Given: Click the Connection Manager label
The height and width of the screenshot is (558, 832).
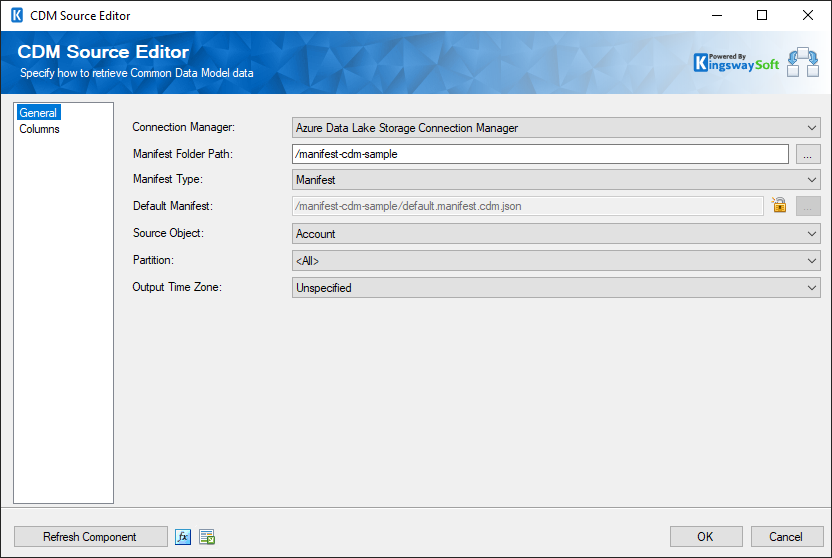Looking at the screenshot, I should pos(184,127).
